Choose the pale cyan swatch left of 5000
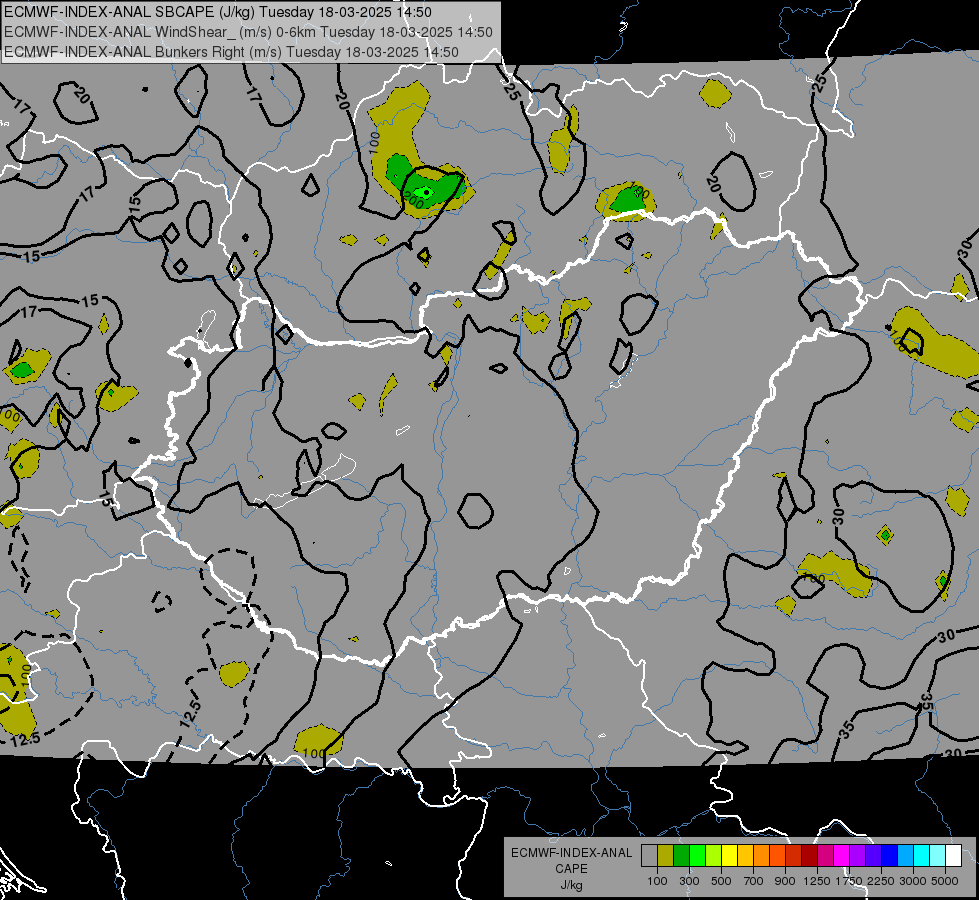979x900 pixels. pyautogui.click(x=938, y=856)
